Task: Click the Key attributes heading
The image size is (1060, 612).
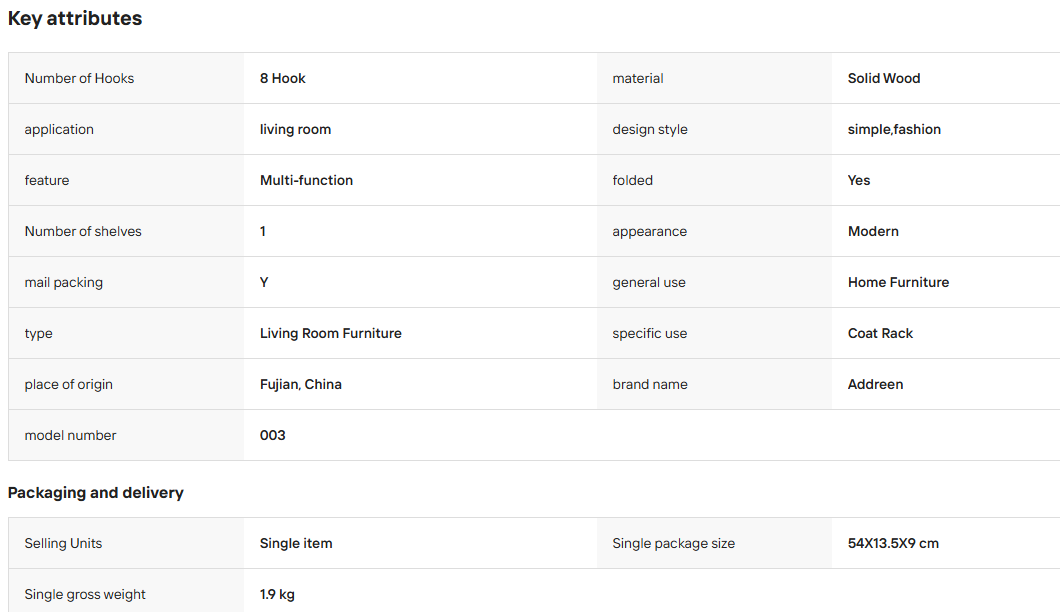Action: coord(75,18)
